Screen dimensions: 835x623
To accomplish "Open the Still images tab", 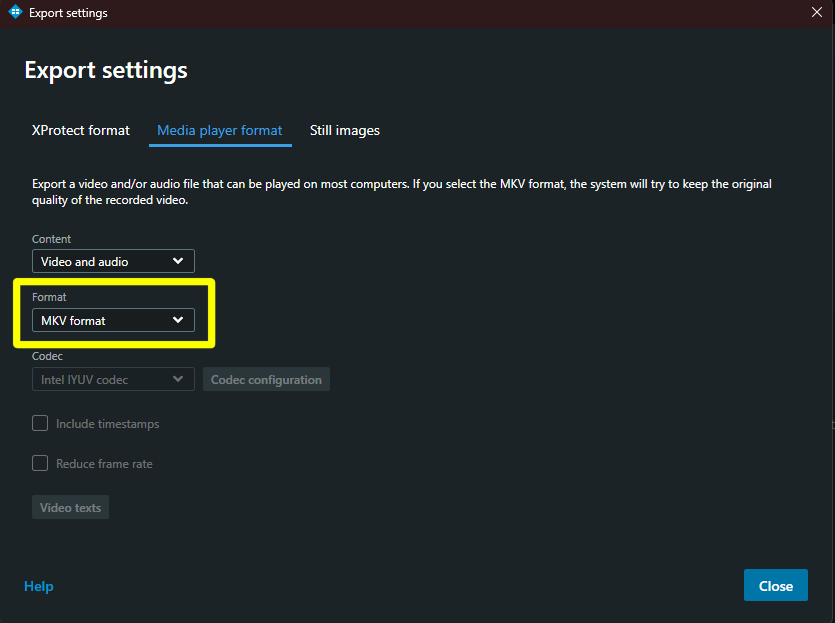I will coord(345,130).
